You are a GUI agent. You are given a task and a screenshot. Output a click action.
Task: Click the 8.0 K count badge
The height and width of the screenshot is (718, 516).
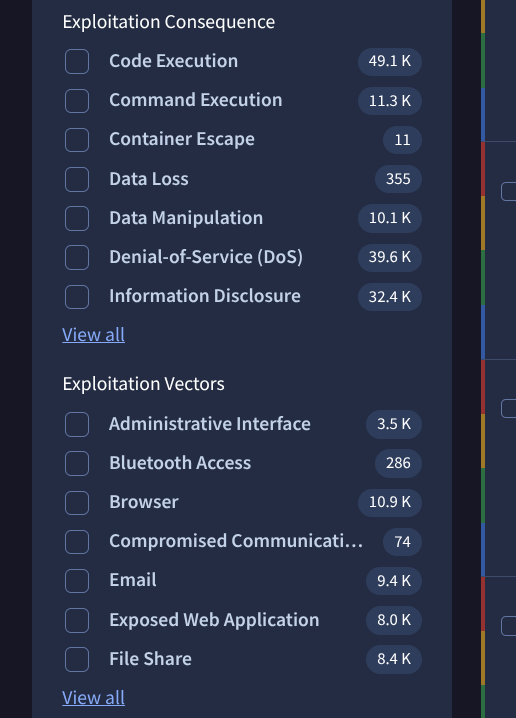point(394,620)
